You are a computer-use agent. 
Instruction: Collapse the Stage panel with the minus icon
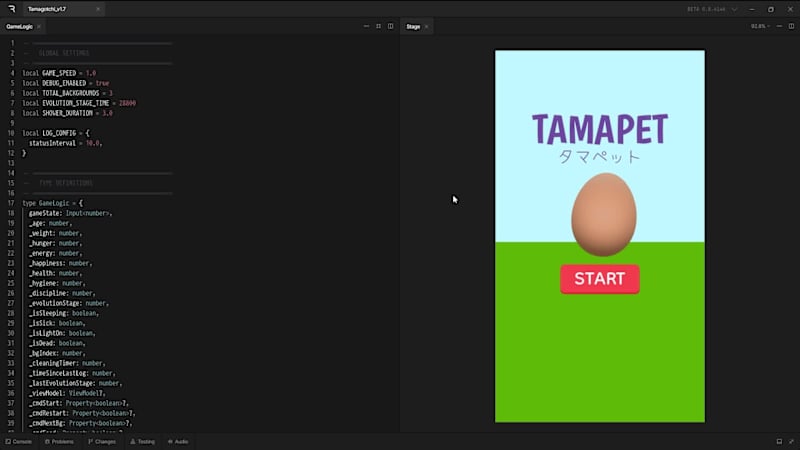(x=779, y=26)
